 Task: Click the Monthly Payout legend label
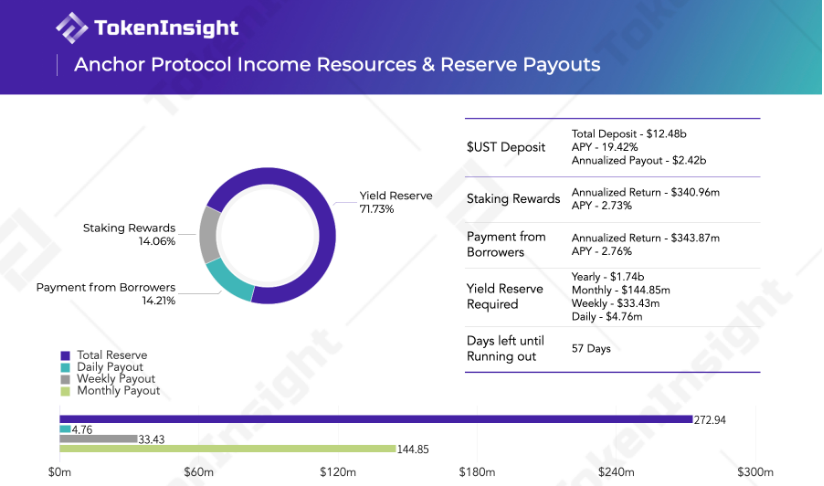pos(118,391)
